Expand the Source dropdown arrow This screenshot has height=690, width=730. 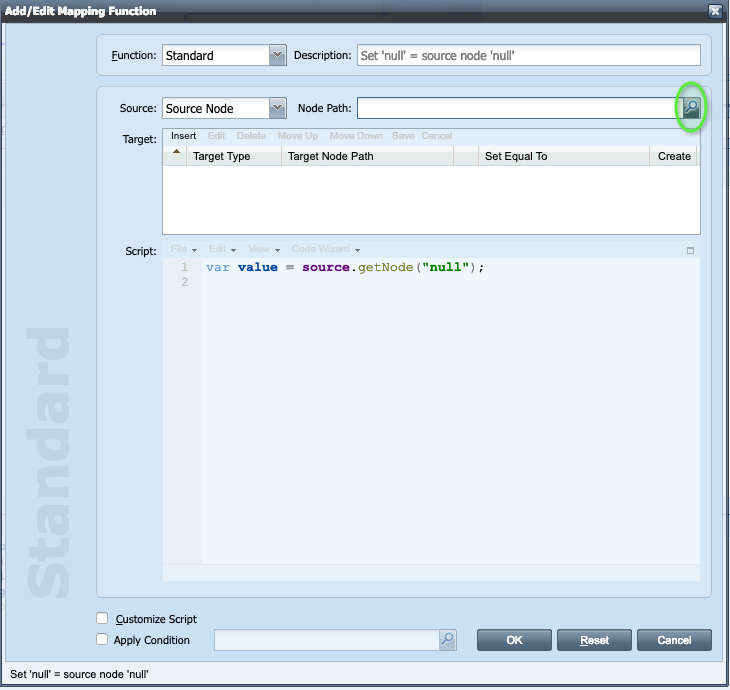click(277, 108)
